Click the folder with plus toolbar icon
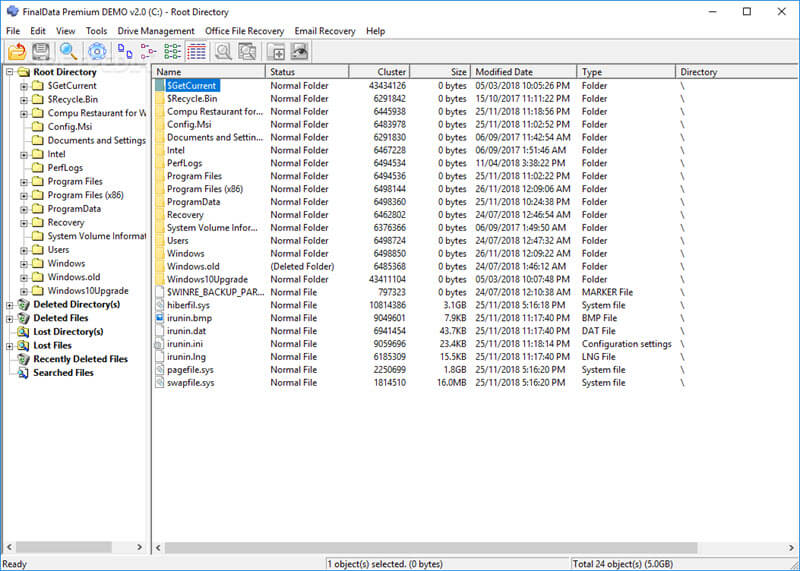Image resolution: width=800 pixels, height=571 pixels. tap(276, 52)
